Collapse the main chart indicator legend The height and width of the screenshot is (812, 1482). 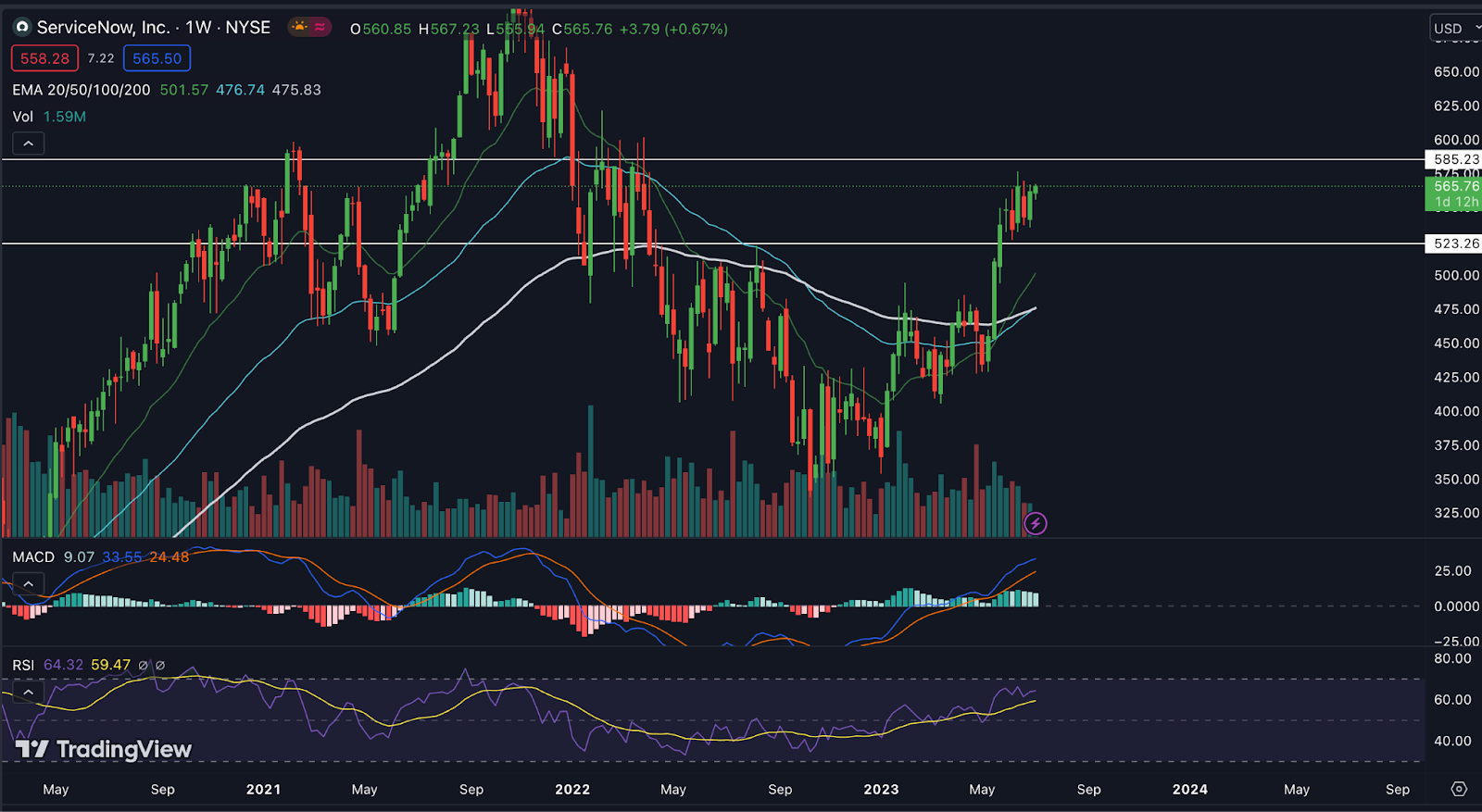(28, 144)
